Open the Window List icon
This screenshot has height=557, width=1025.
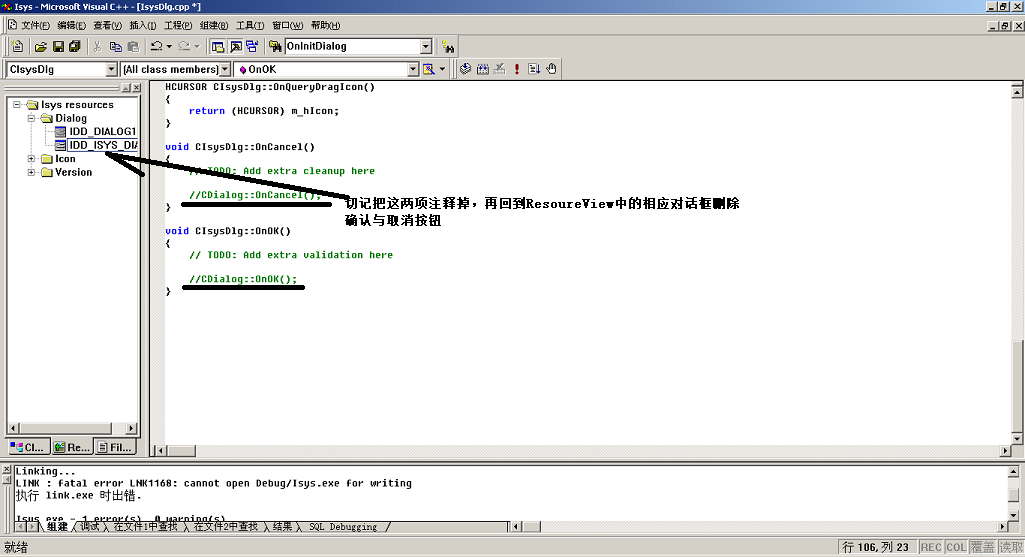coord(252,46)
